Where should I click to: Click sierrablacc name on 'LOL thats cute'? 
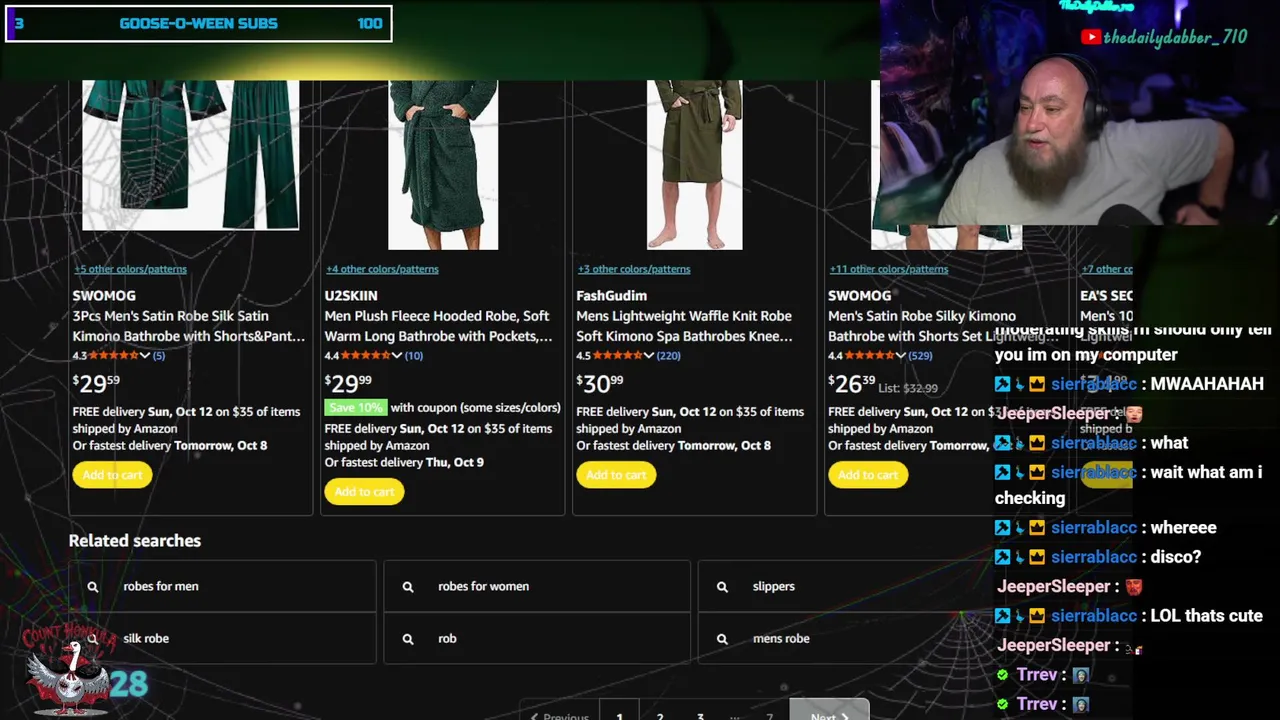[1093, 616]
